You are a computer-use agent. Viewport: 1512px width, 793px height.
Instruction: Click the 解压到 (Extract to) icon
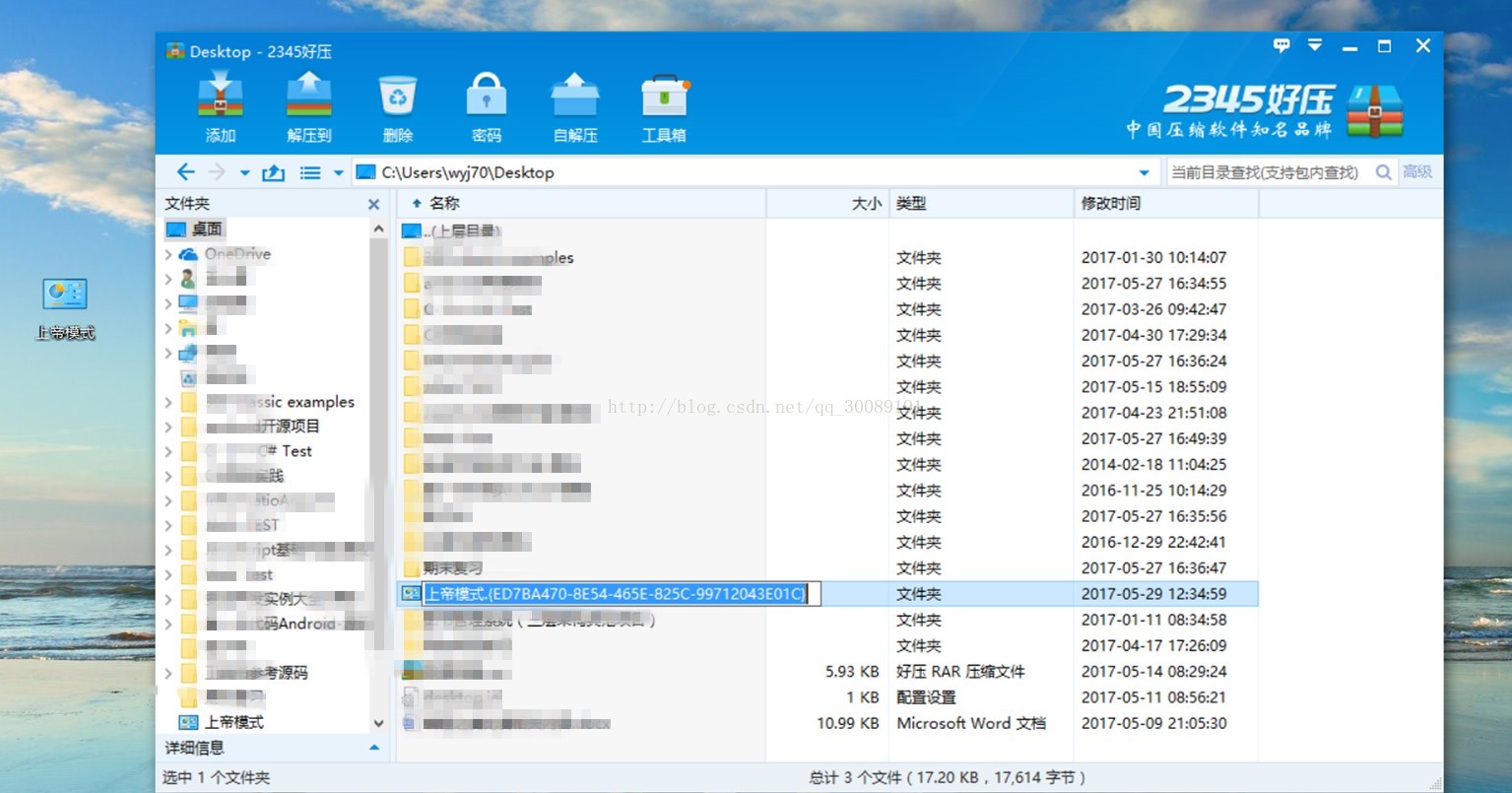point(308,97)
